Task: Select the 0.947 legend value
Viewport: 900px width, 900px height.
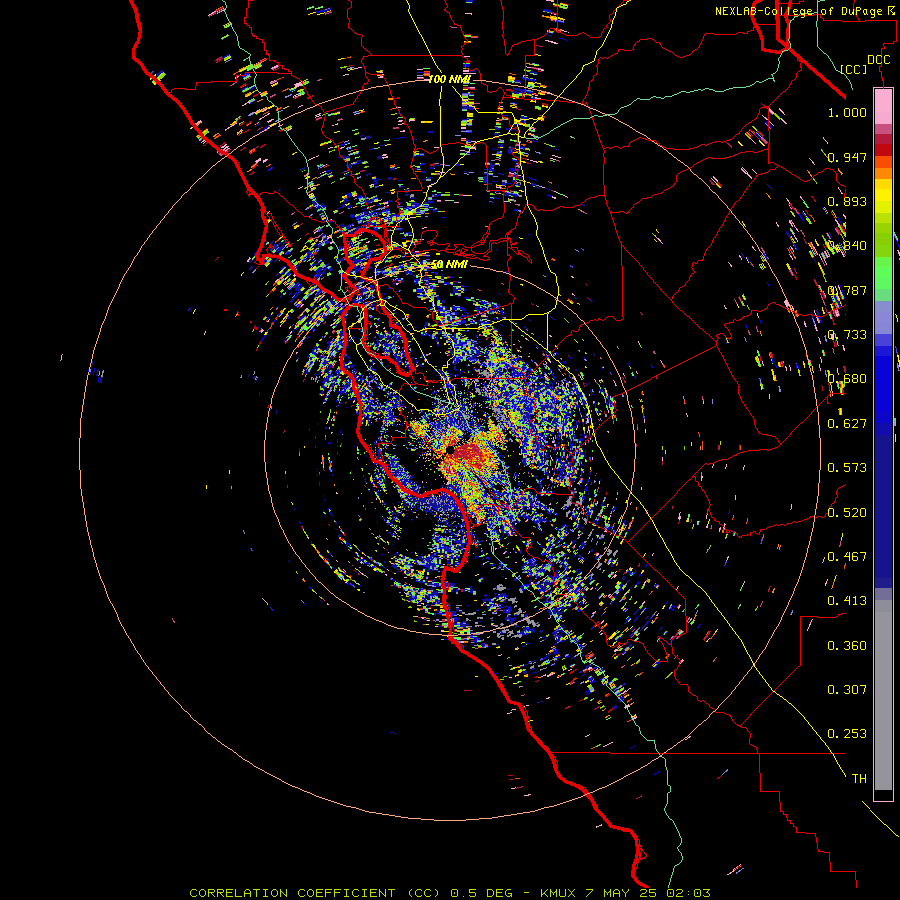Action: (x=847, y=157)
